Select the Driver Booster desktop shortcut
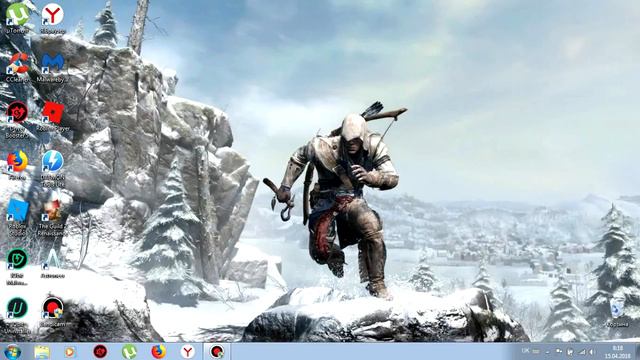640x360 pixels. 17,119
